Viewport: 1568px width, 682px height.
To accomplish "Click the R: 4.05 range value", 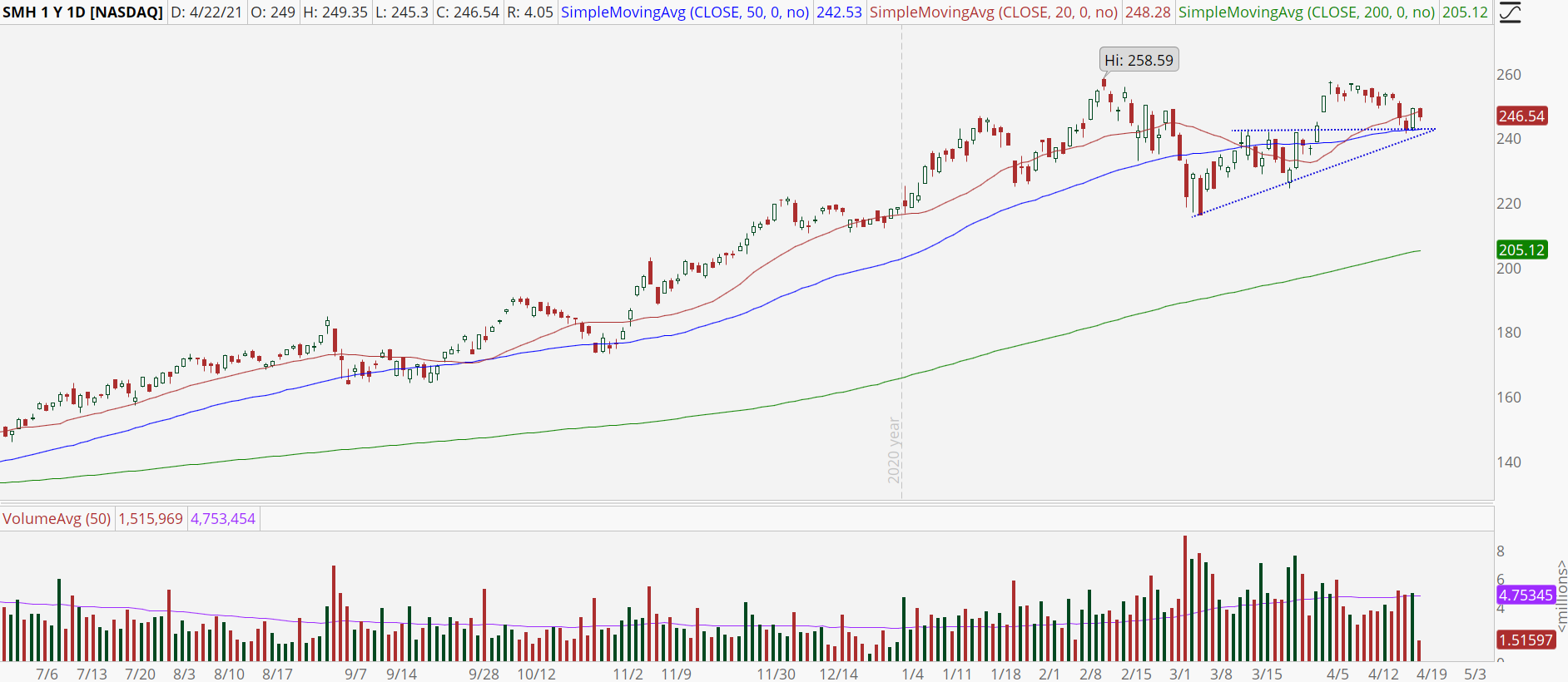I will 530,12.
